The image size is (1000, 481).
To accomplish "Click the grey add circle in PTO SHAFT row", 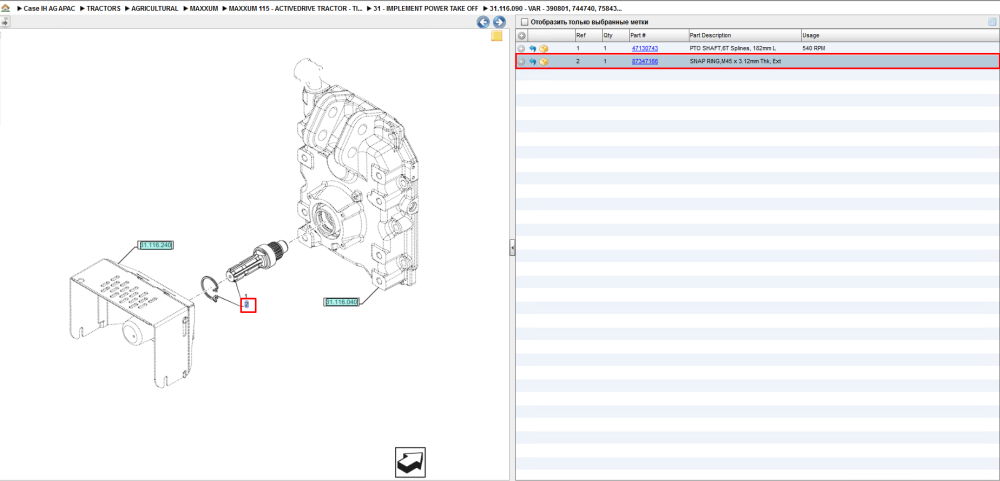I will click(x=521, y=48).
